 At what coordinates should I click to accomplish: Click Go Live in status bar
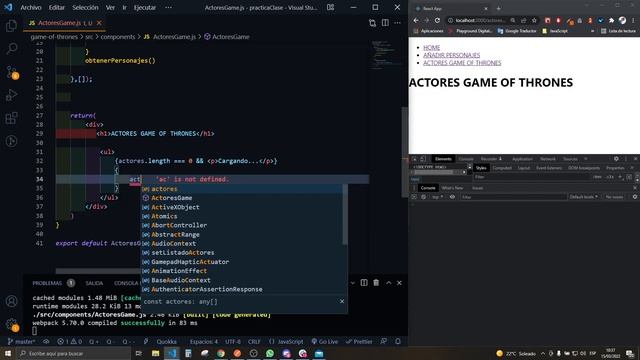coord(324,342)
